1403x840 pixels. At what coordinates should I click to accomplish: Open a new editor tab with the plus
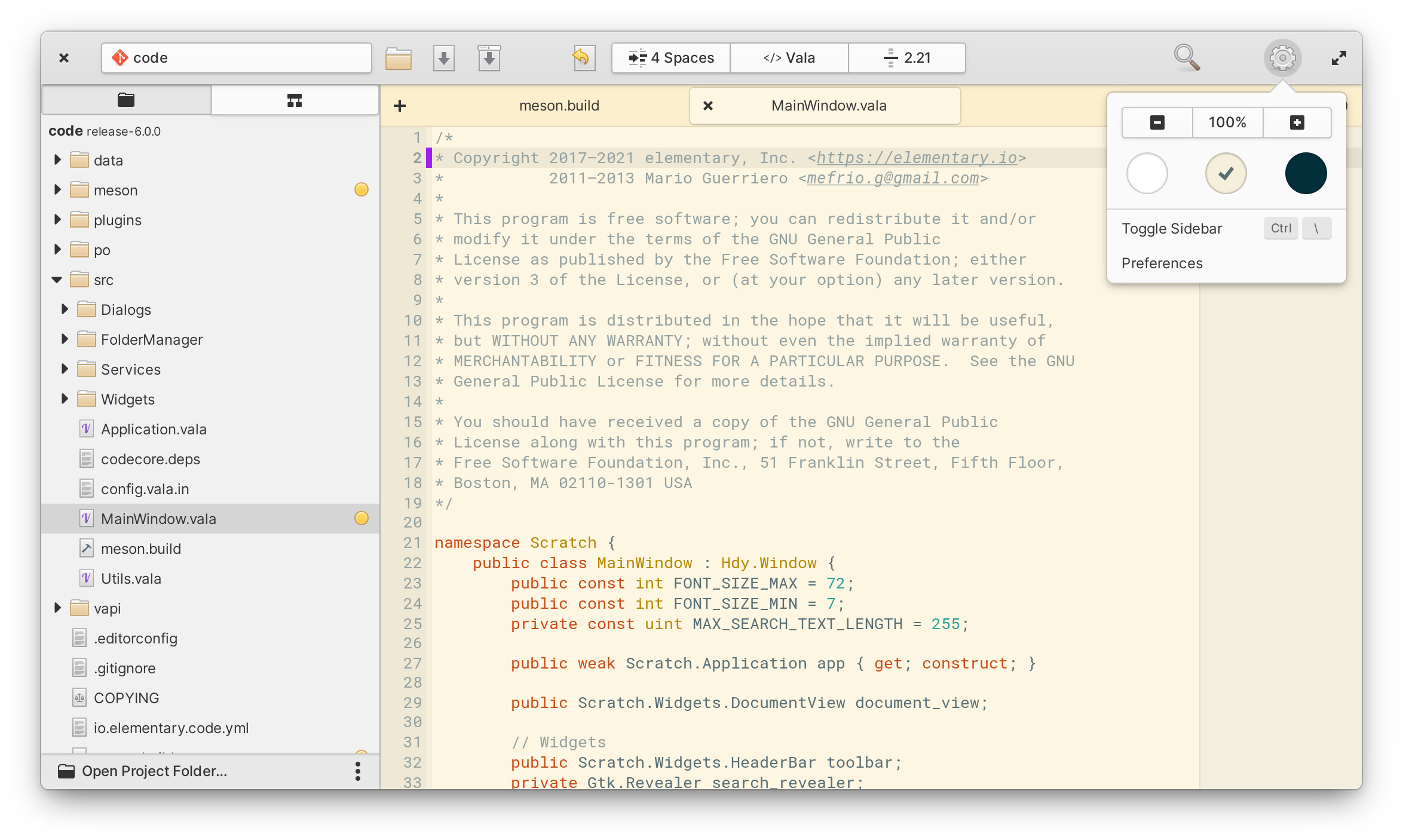[x=400, y=105]
